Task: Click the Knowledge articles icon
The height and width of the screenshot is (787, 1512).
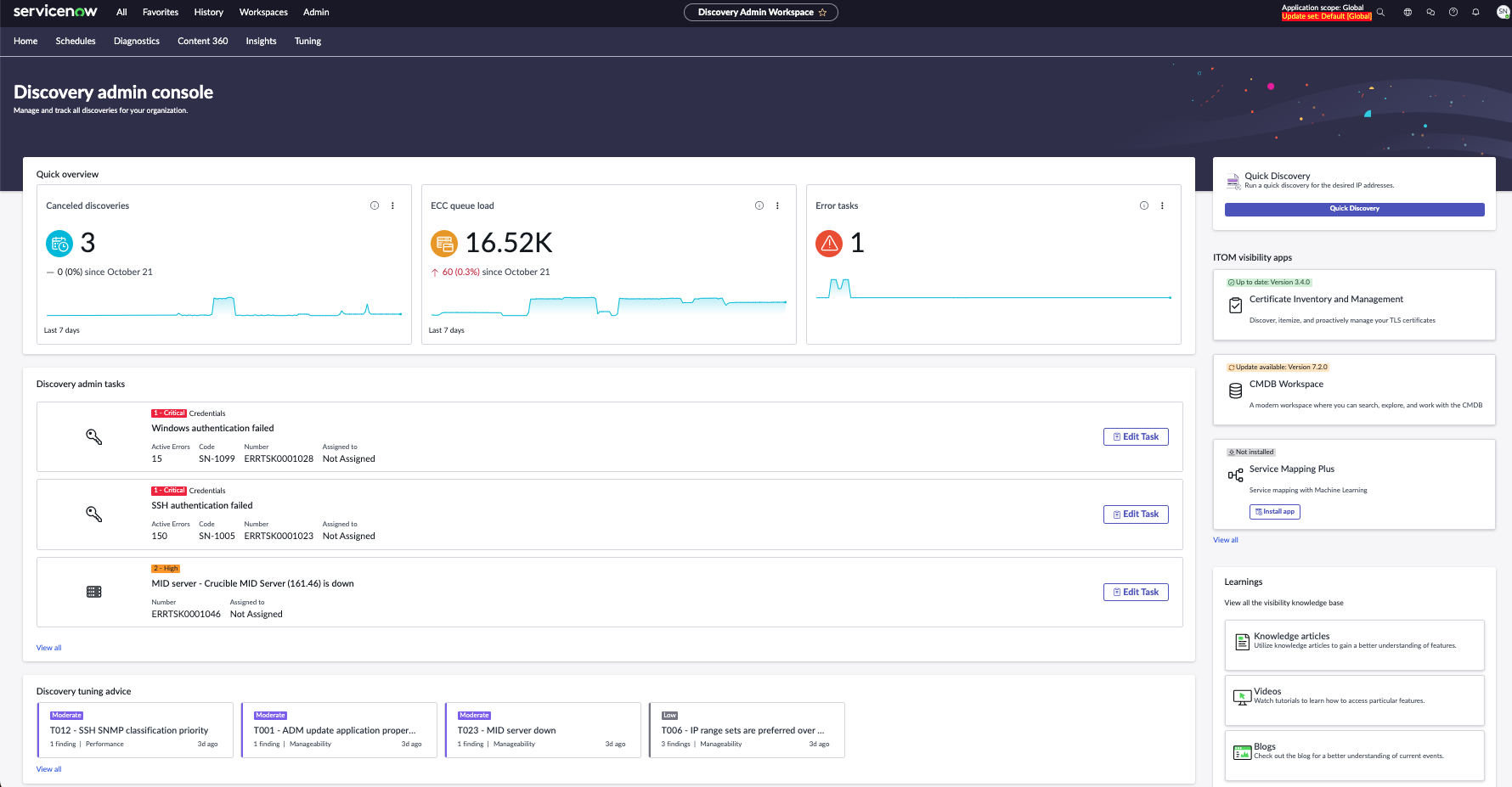Action: pyautogui.click(x=1242, y=641)
